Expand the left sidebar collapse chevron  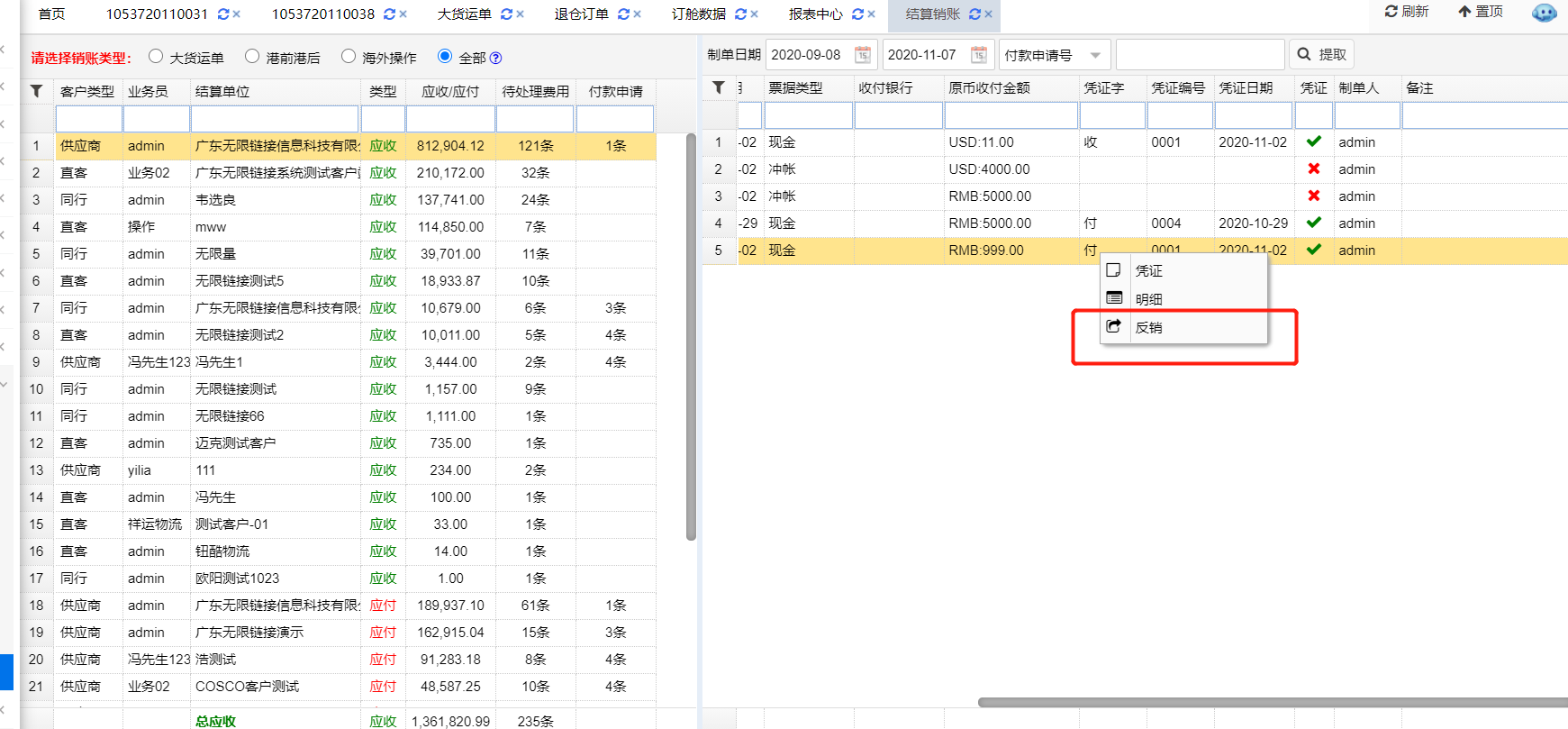coord(4,385)
